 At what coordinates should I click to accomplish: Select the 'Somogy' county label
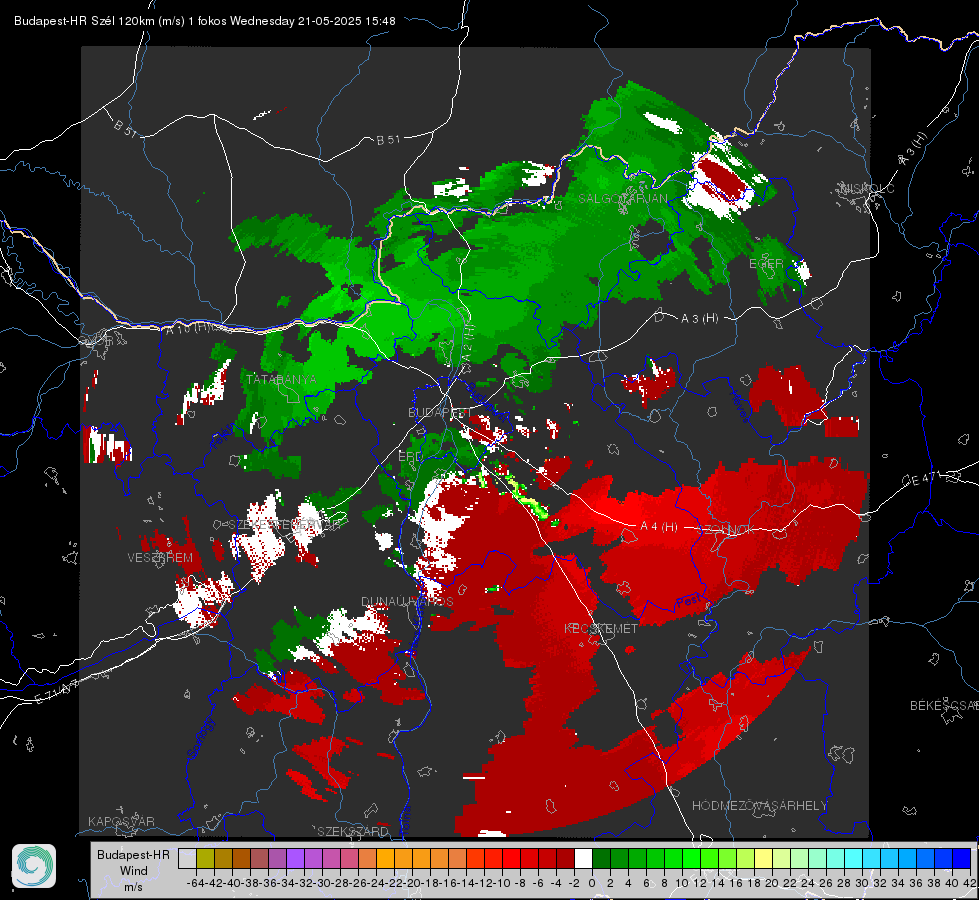coord(201,739)
